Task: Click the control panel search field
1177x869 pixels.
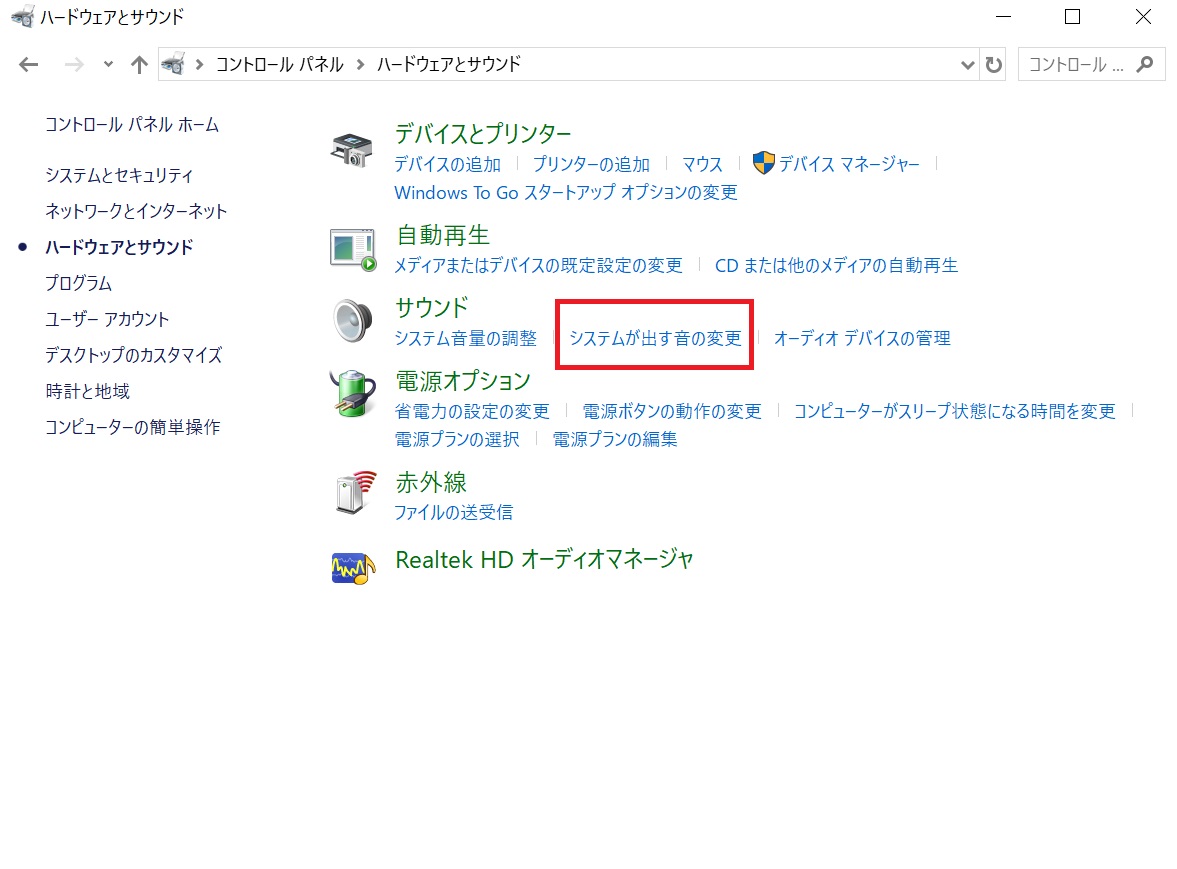Action: pos(1080,65)
